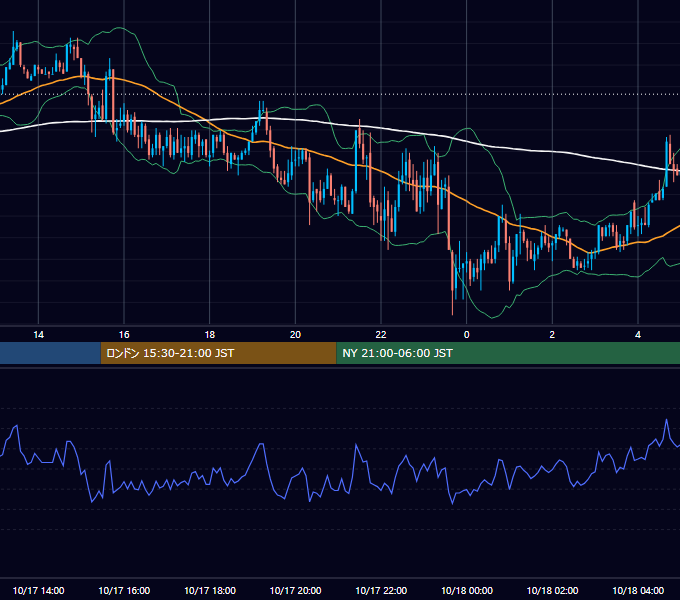The width and height of the screenshot is (680, 600).
Task: Click the 10/18 04:00 time label
Action: (x=638, y=590)
